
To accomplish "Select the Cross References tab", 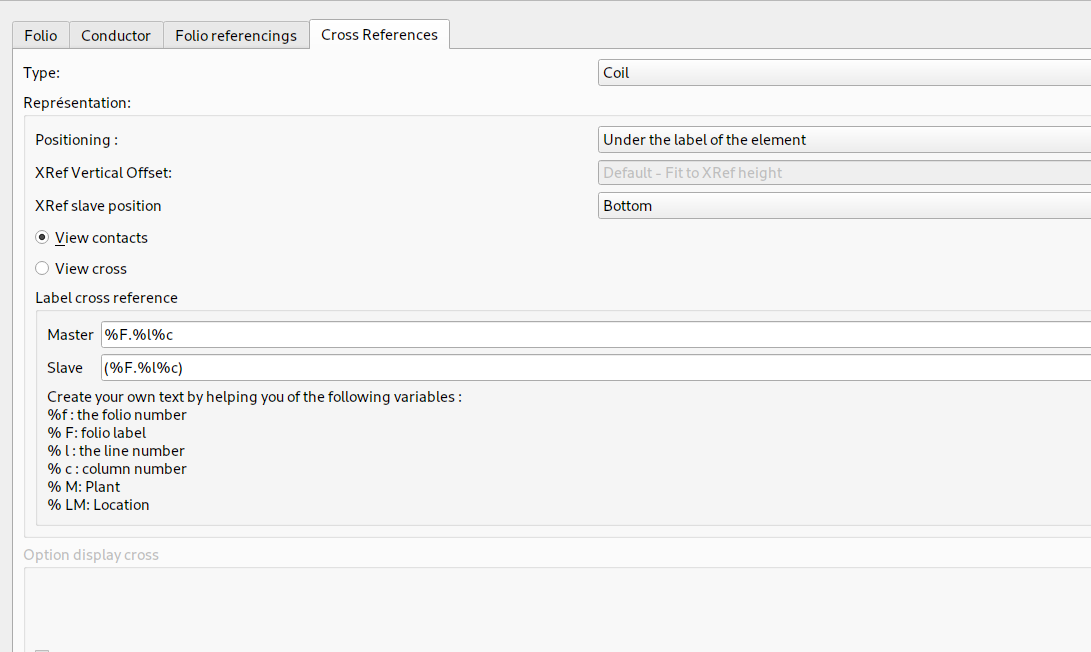I will [379, 34].
